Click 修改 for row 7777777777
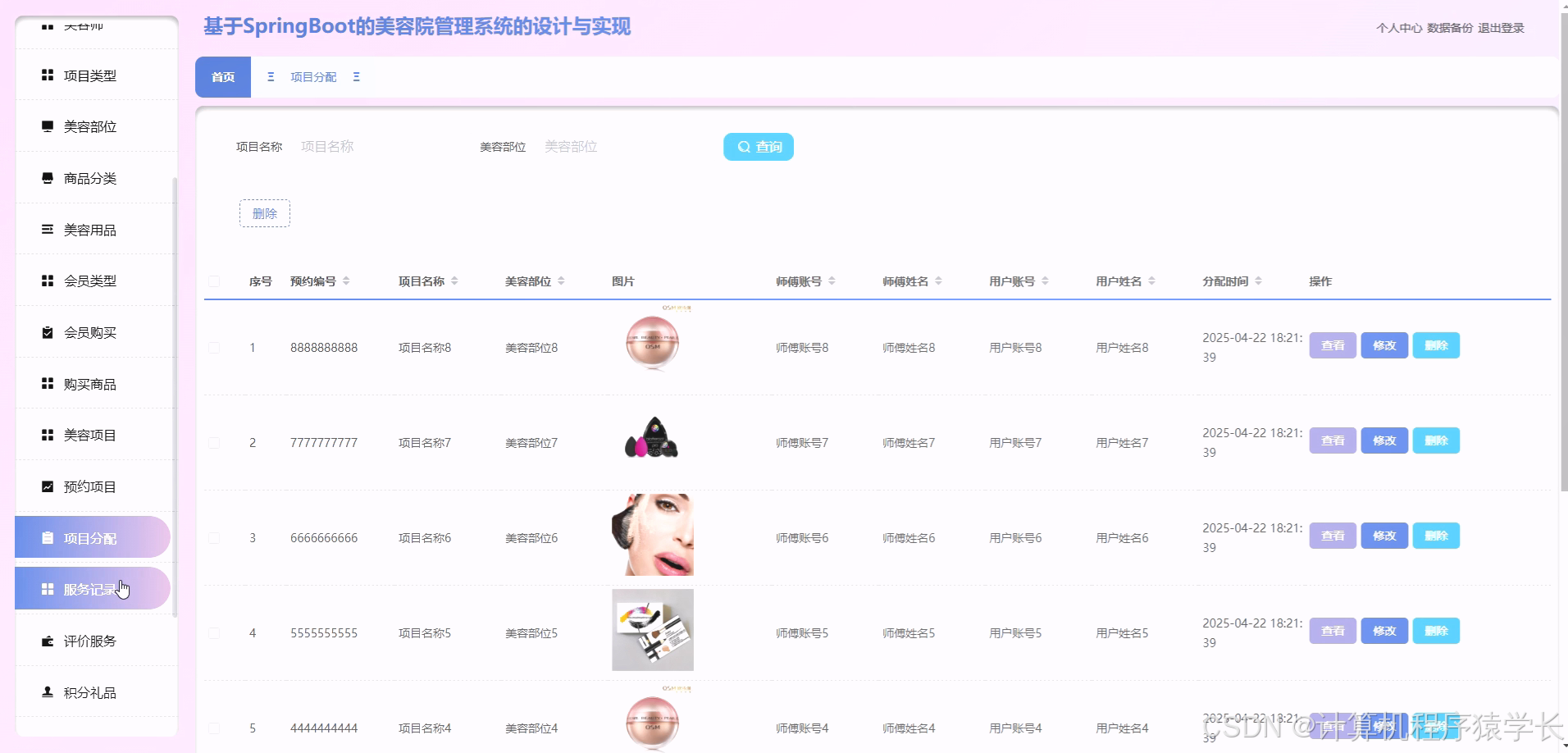1568x753 pixels. (1384, 440)
